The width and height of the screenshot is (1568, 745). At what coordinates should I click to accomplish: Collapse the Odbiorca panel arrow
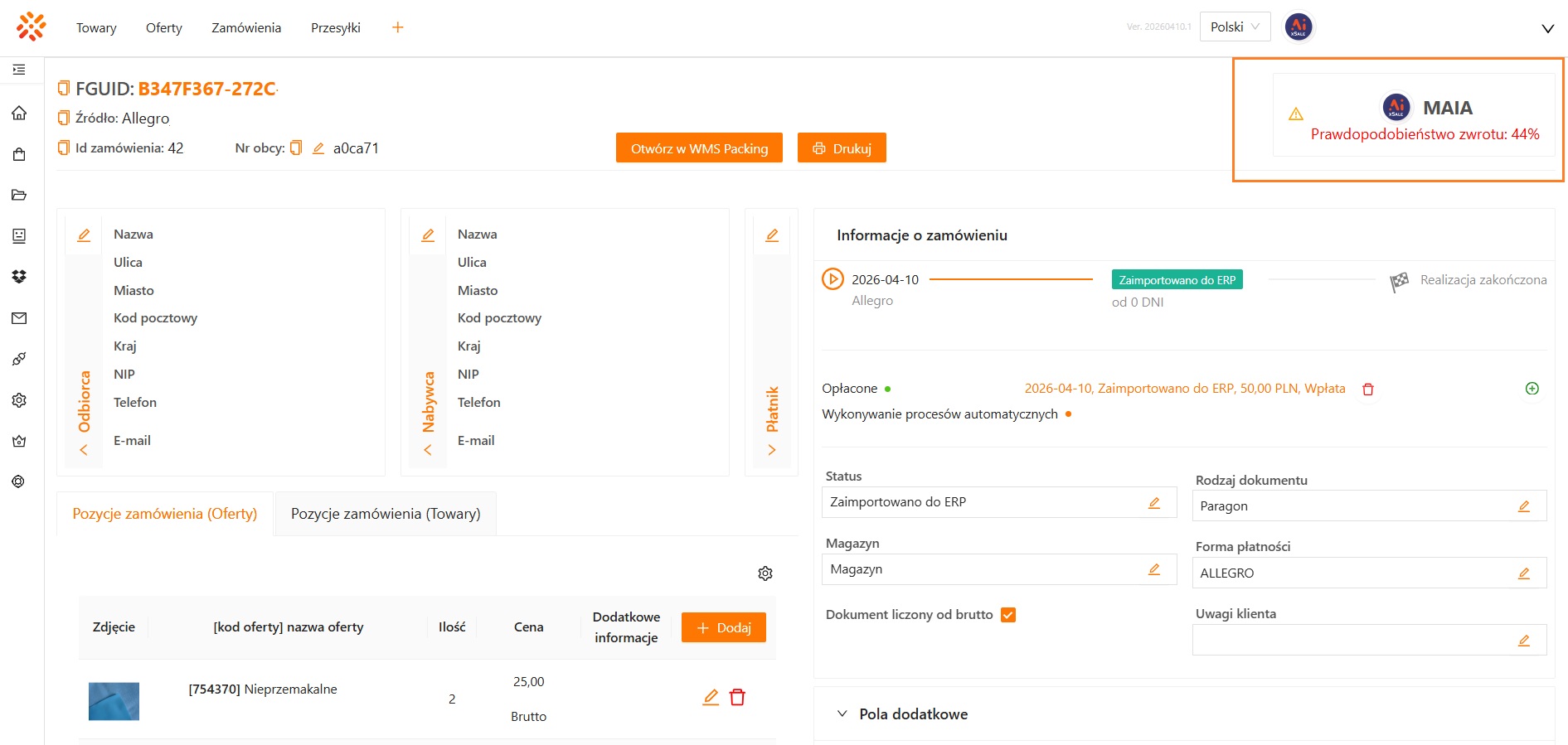coord(84,450)
